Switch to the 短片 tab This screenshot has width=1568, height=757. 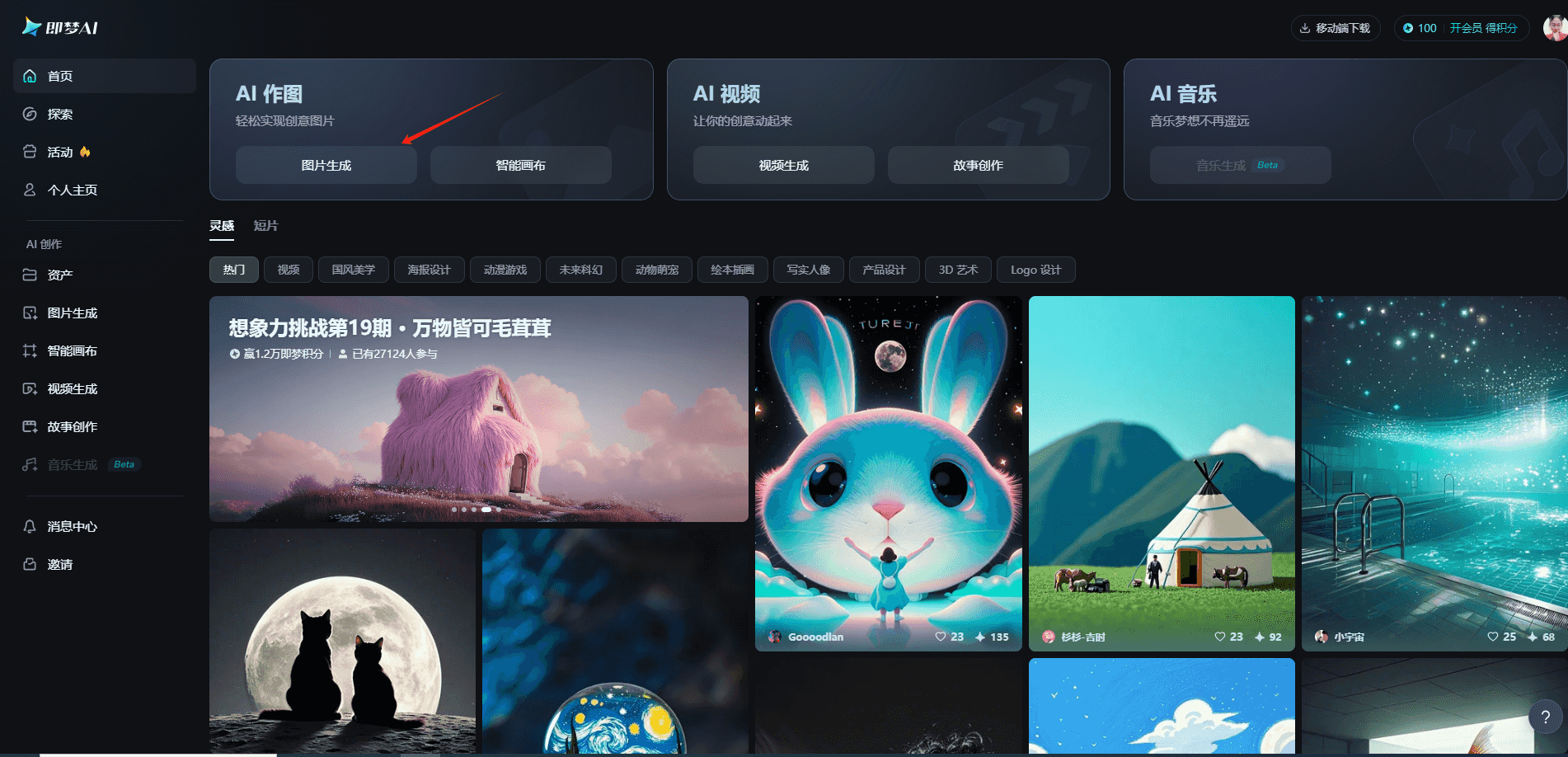click(x=265, y=226)
